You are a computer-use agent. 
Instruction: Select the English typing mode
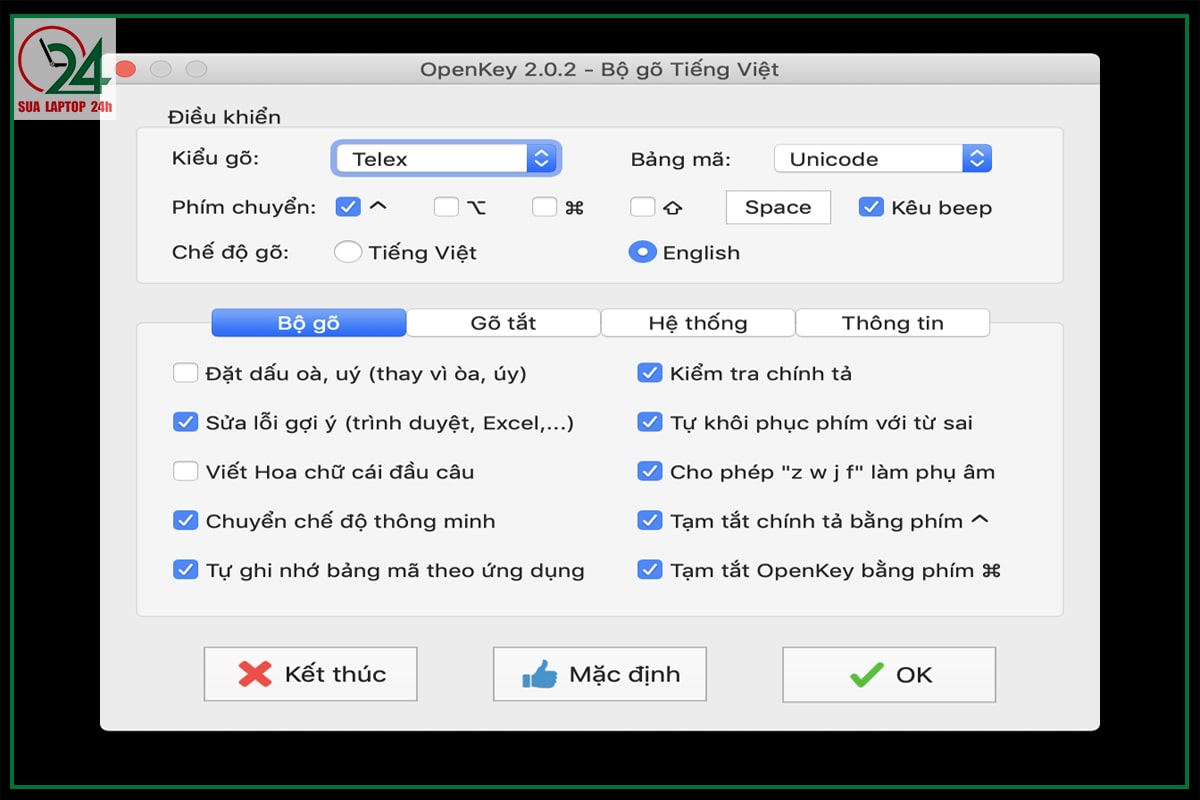[642, 252]
